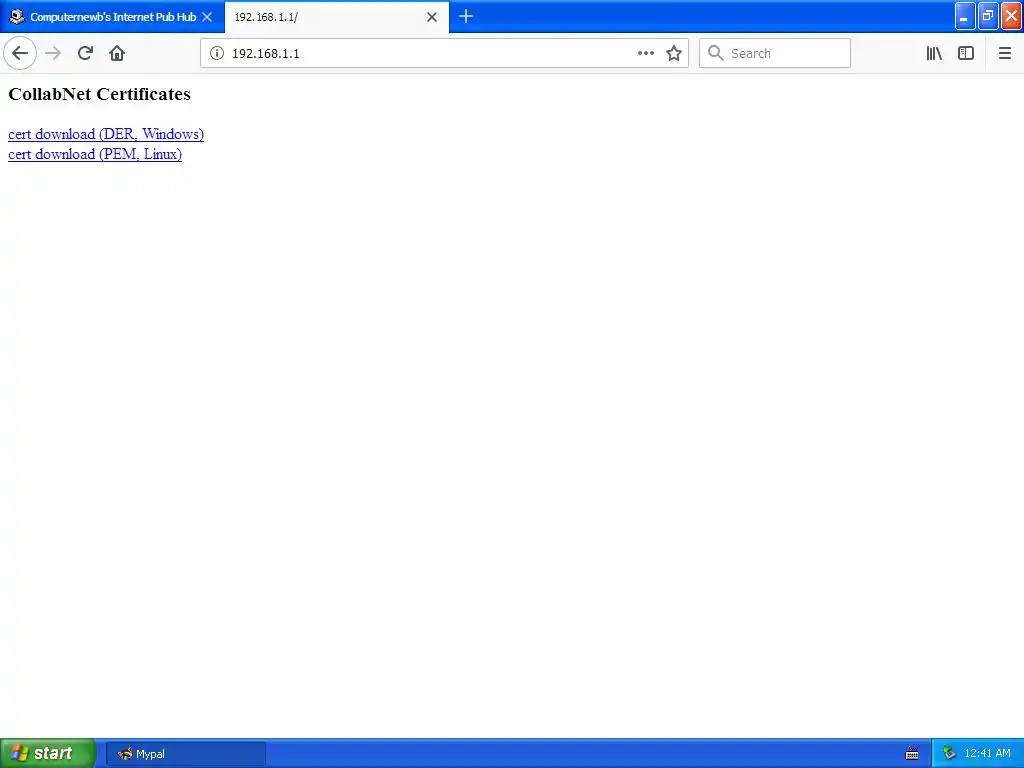Switch to Computernewb's Internet Pub Hub tab
This screenshot has height=768, width=1024.
point(112,17)
